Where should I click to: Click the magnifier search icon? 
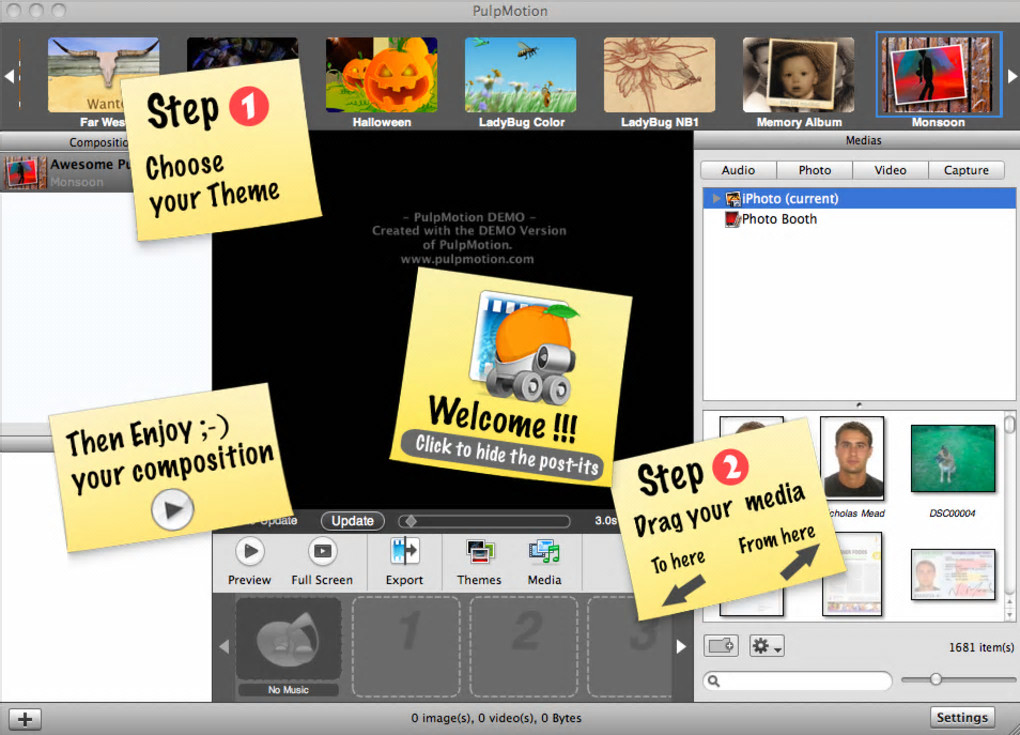(x=714, y=681)
